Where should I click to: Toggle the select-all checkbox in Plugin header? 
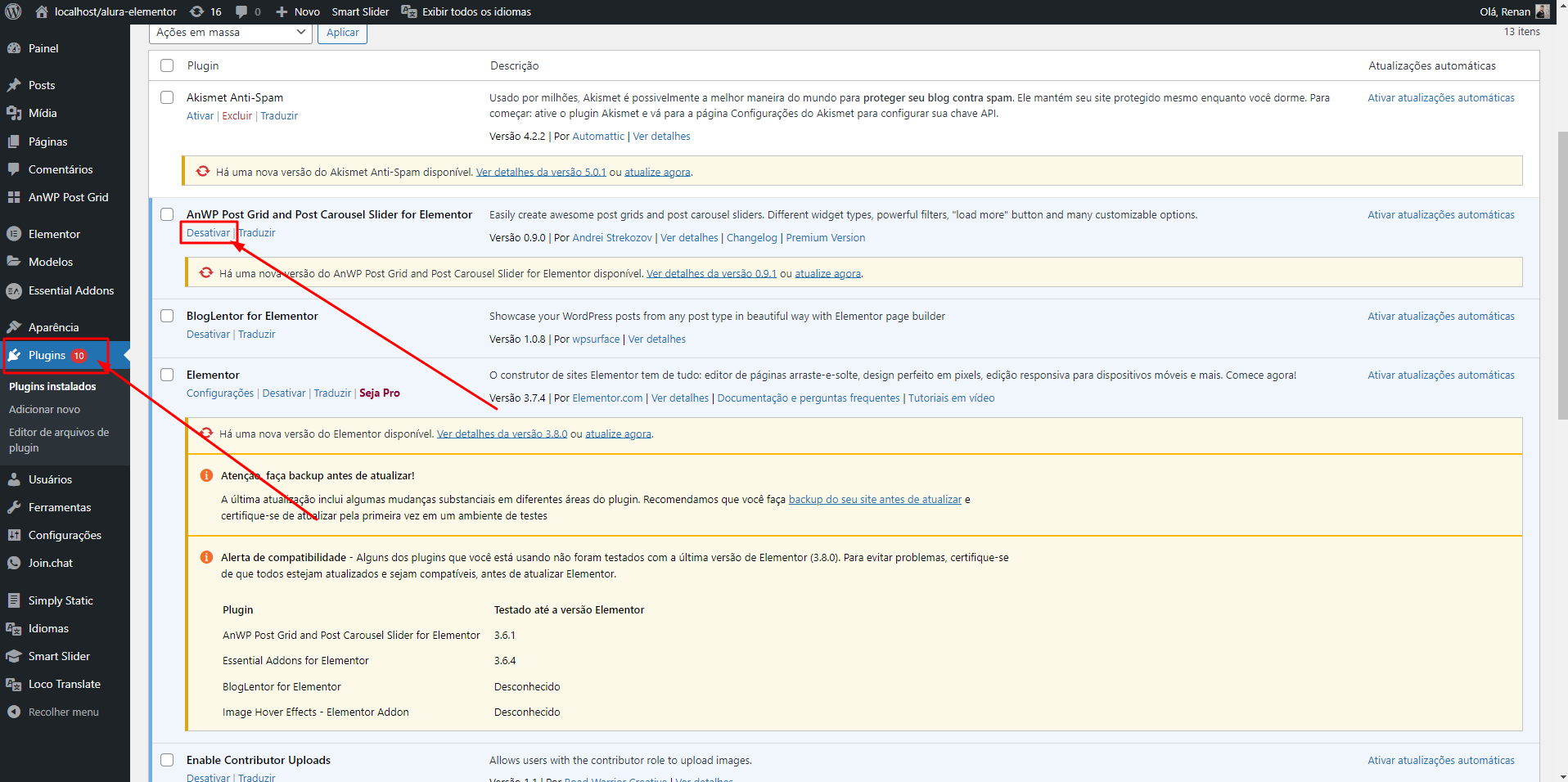click(x=167, y=65)
